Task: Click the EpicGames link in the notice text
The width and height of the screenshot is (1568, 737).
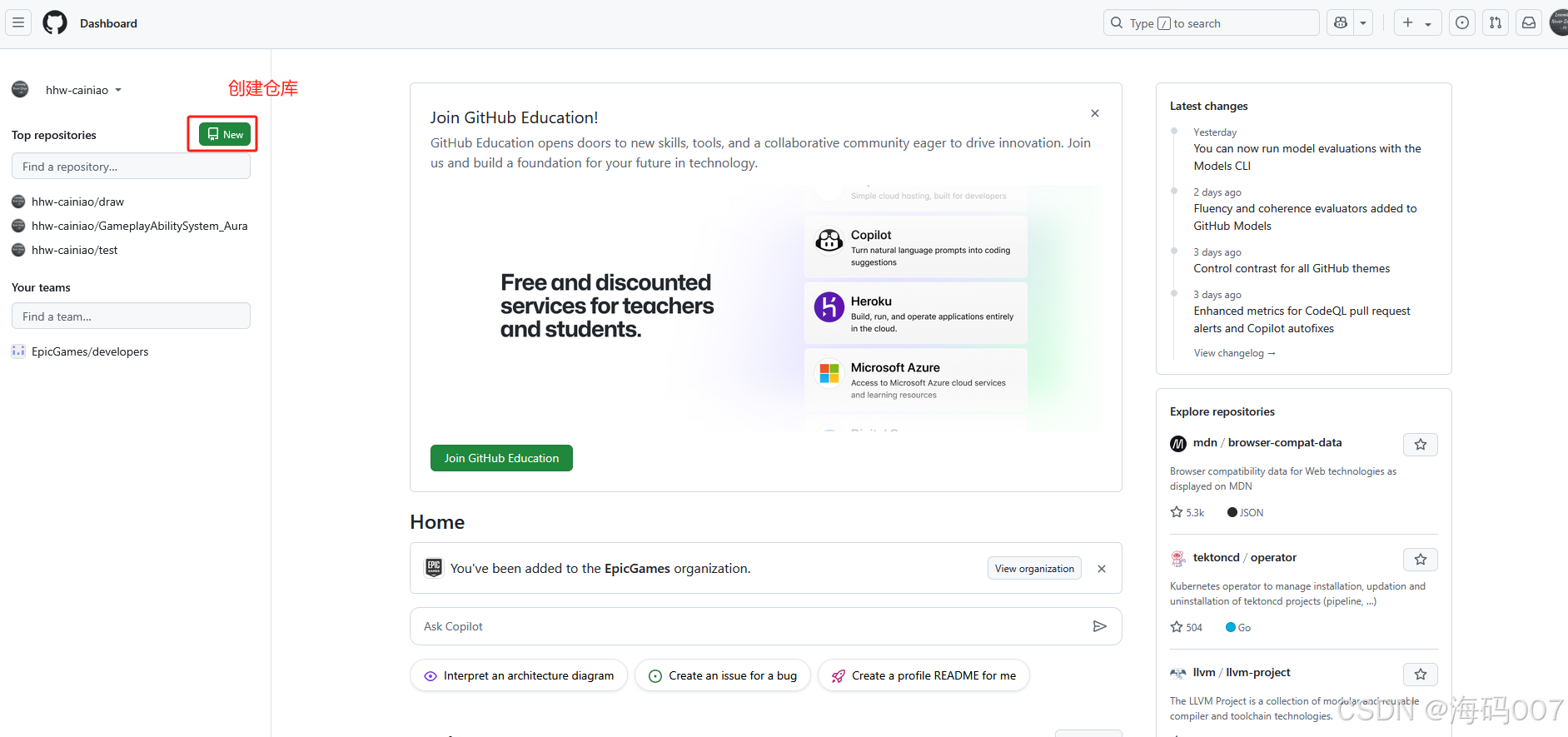Action: coord(637,568)
